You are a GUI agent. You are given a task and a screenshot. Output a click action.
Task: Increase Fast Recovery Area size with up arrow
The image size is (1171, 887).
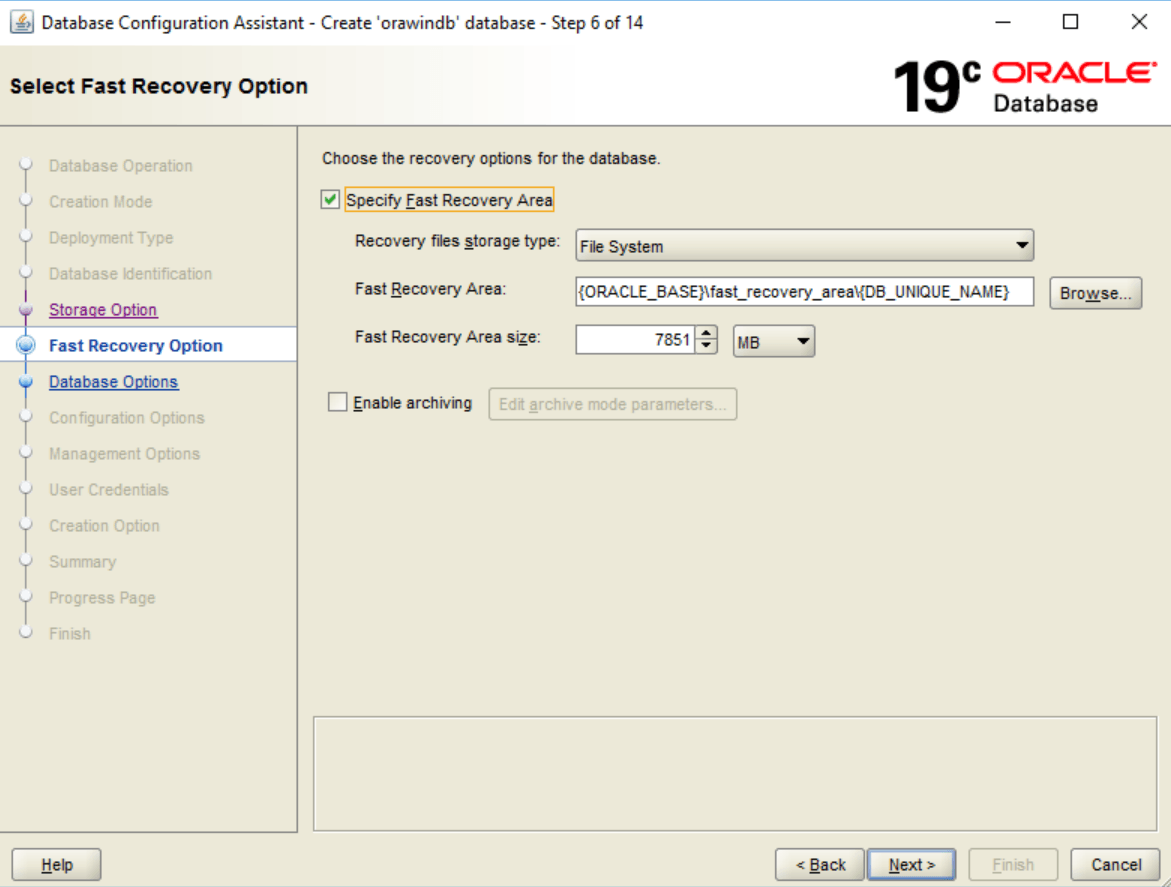coord(707,335)
